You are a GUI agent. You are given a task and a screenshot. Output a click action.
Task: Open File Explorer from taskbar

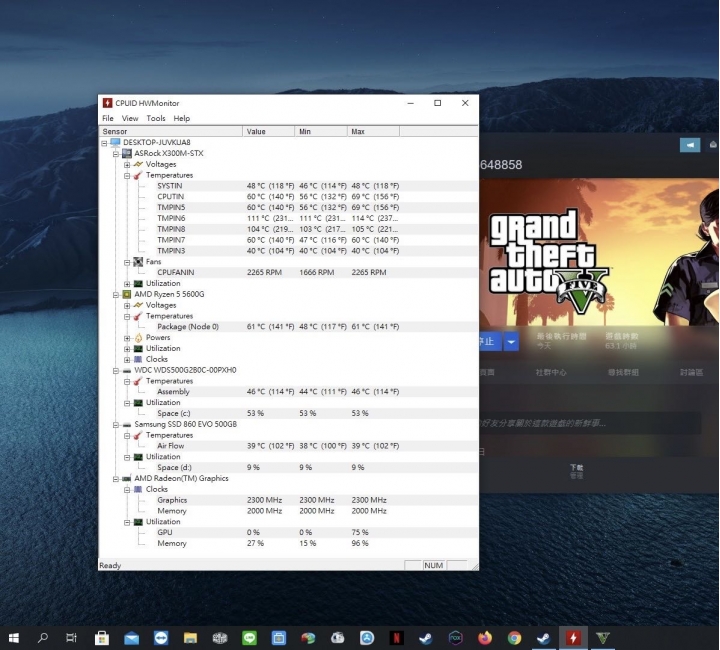point(190,638)
